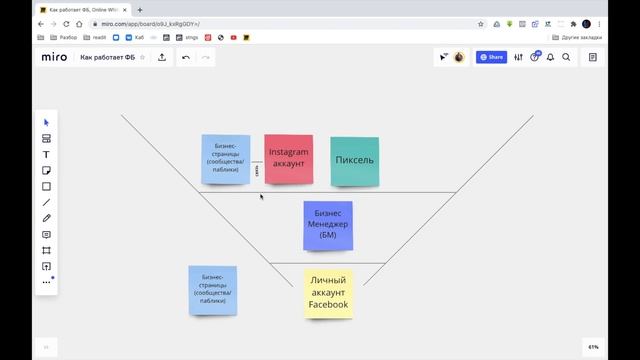Open the first unnamed bookmarks folder
This screenshot has width=640, height=360.
pyautogui.click(x=41, y=38)
